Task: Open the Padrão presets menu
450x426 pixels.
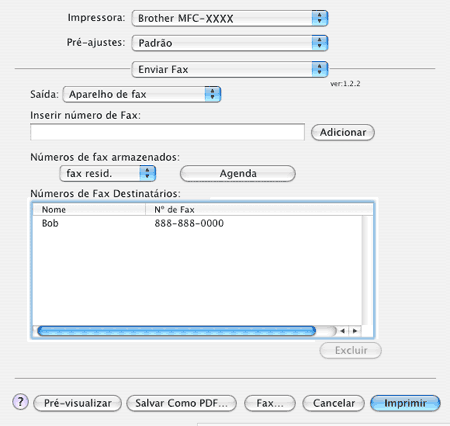Action: click(x=230, y=43)
